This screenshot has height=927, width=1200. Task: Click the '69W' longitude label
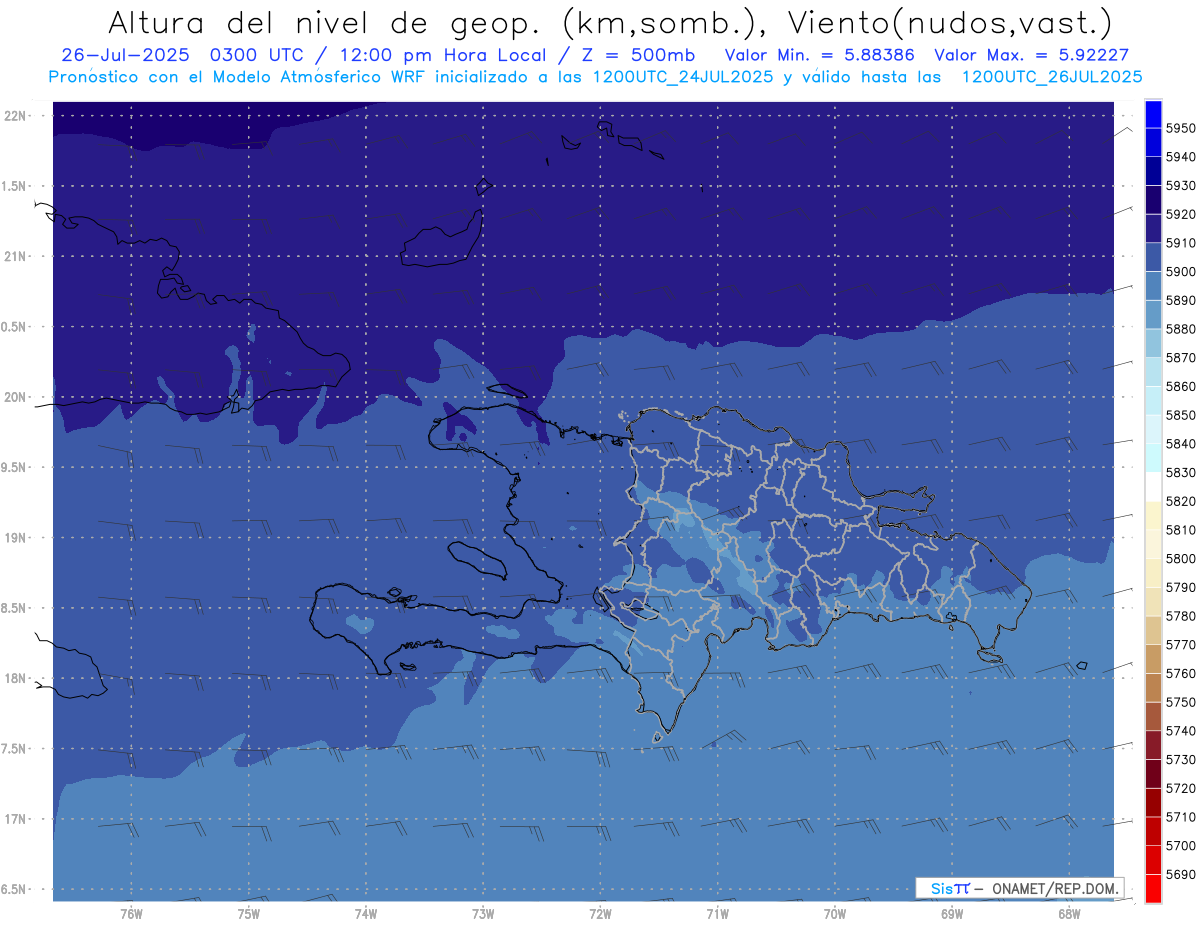952,914
